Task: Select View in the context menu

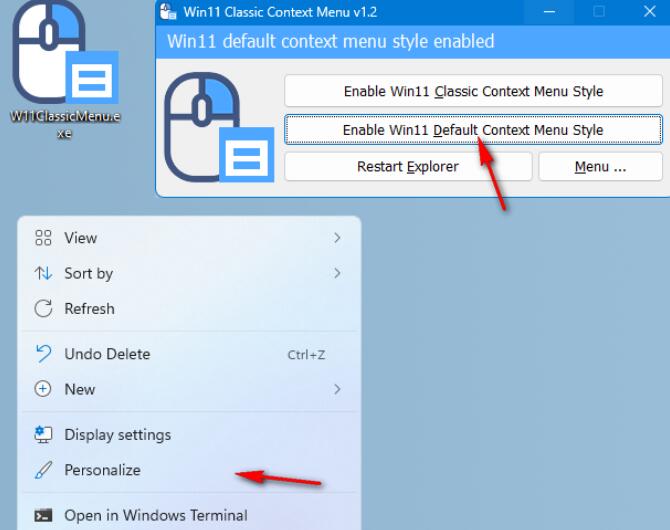Action: pos(189,238)
